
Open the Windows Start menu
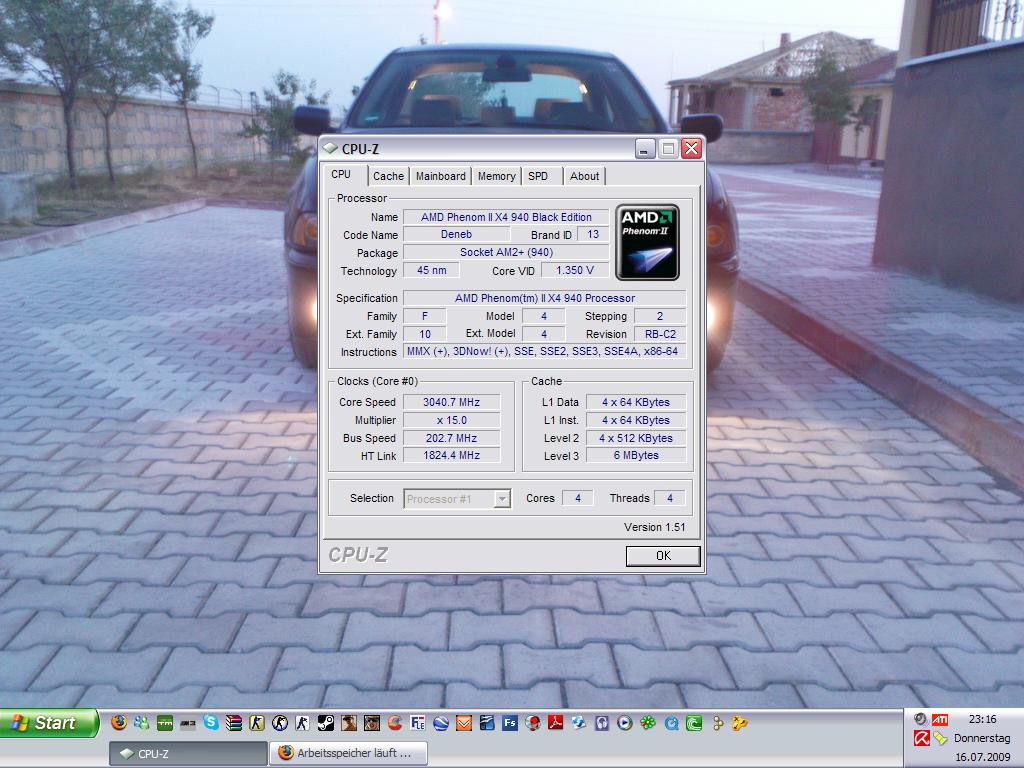click(x=49, y=723)
